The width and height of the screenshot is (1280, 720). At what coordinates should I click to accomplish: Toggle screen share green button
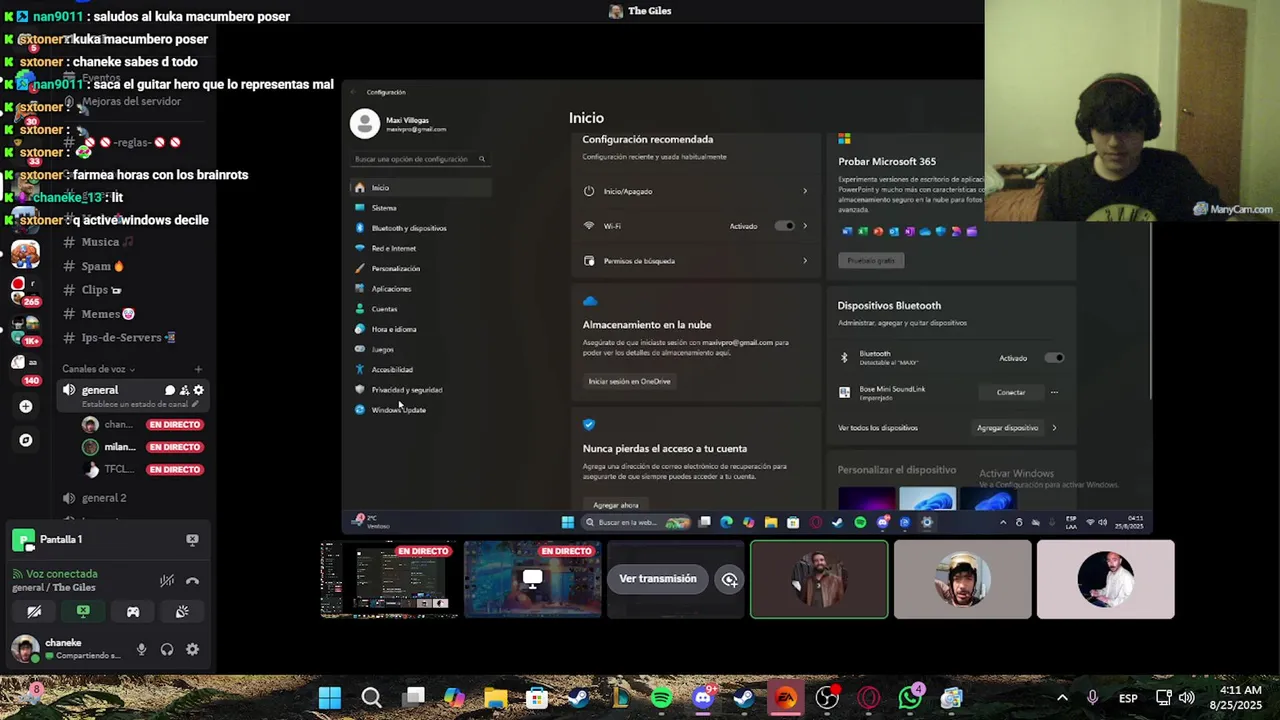(83, 611)
